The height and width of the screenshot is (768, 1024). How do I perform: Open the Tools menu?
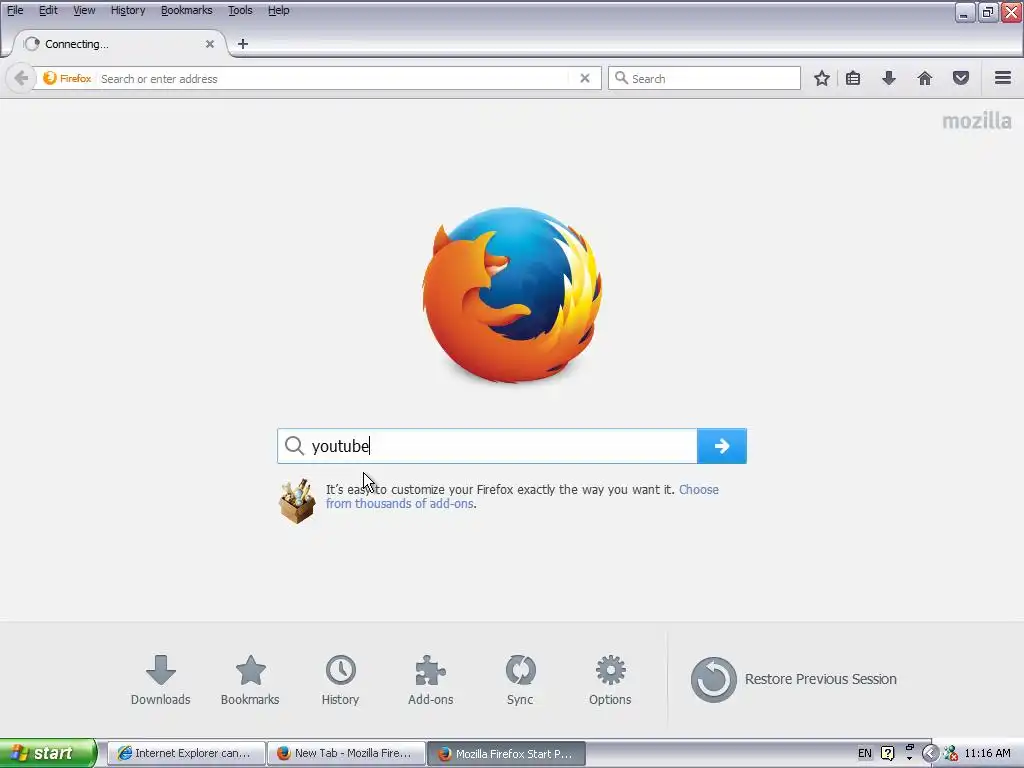[240, 10]
